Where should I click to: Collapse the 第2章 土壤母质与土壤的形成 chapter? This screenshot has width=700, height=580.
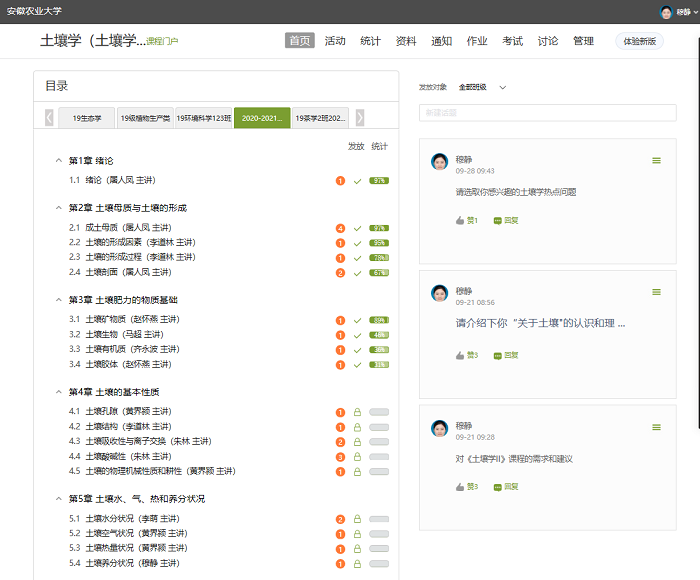[x=59, y=208]
